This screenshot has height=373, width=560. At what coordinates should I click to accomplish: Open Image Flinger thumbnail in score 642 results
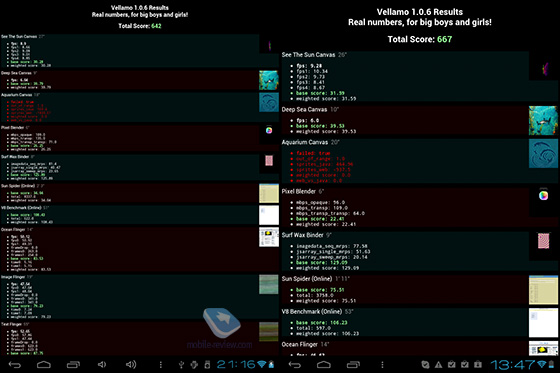[x=269, y=284]
